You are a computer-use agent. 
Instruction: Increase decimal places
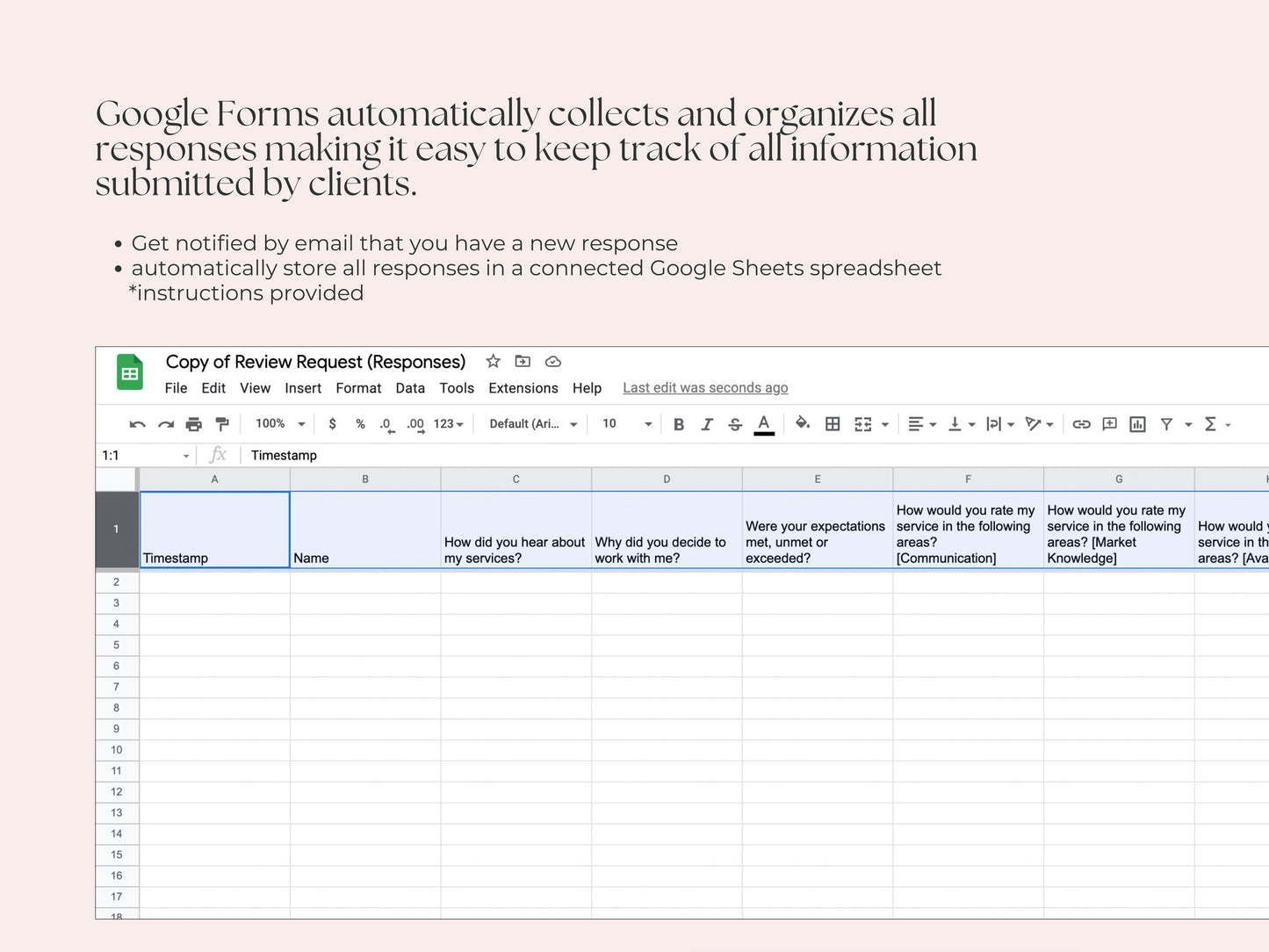tap(415, 424)
